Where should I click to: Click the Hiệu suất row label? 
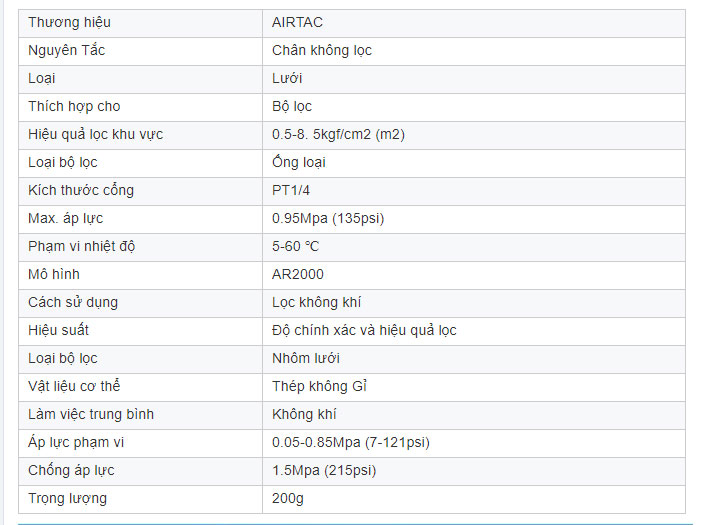pos(58,330)
